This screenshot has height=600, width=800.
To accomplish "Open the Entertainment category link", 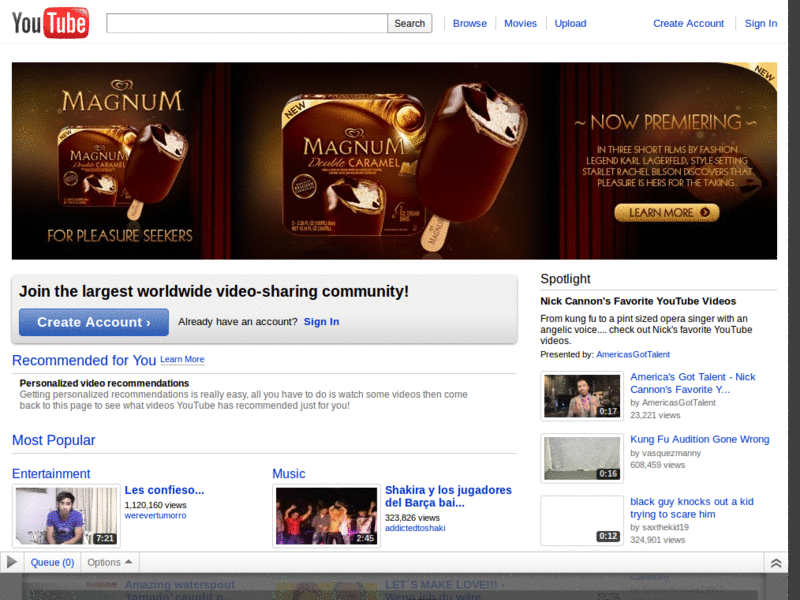I will point(51,473).
